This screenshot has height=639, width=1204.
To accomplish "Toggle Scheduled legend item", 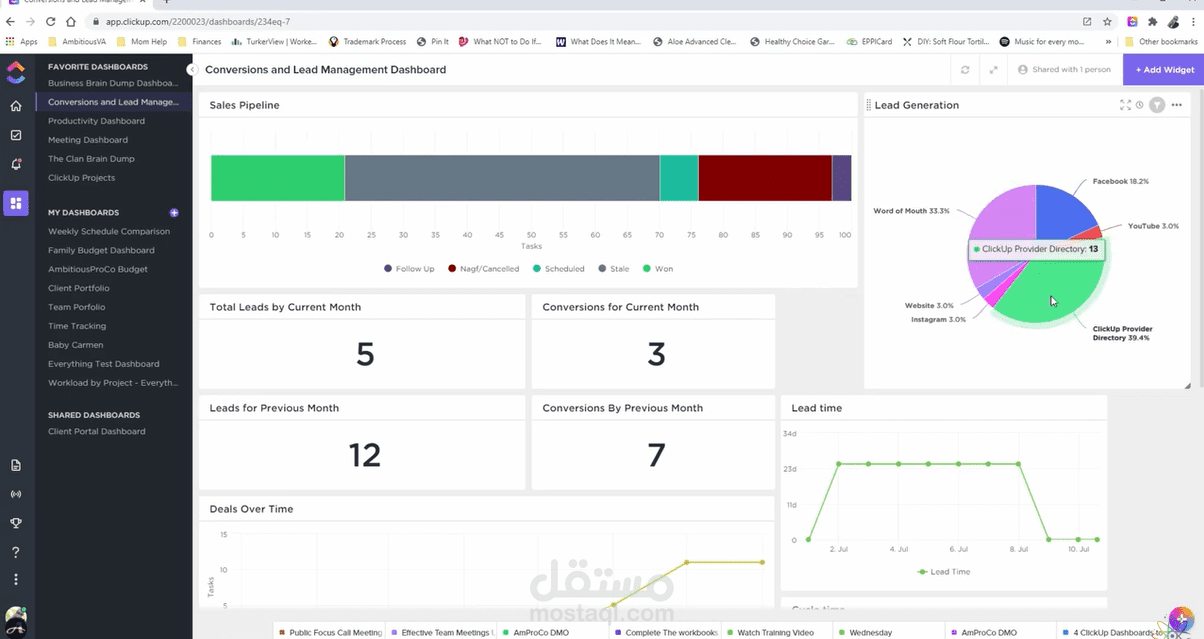I will (558, 269).
